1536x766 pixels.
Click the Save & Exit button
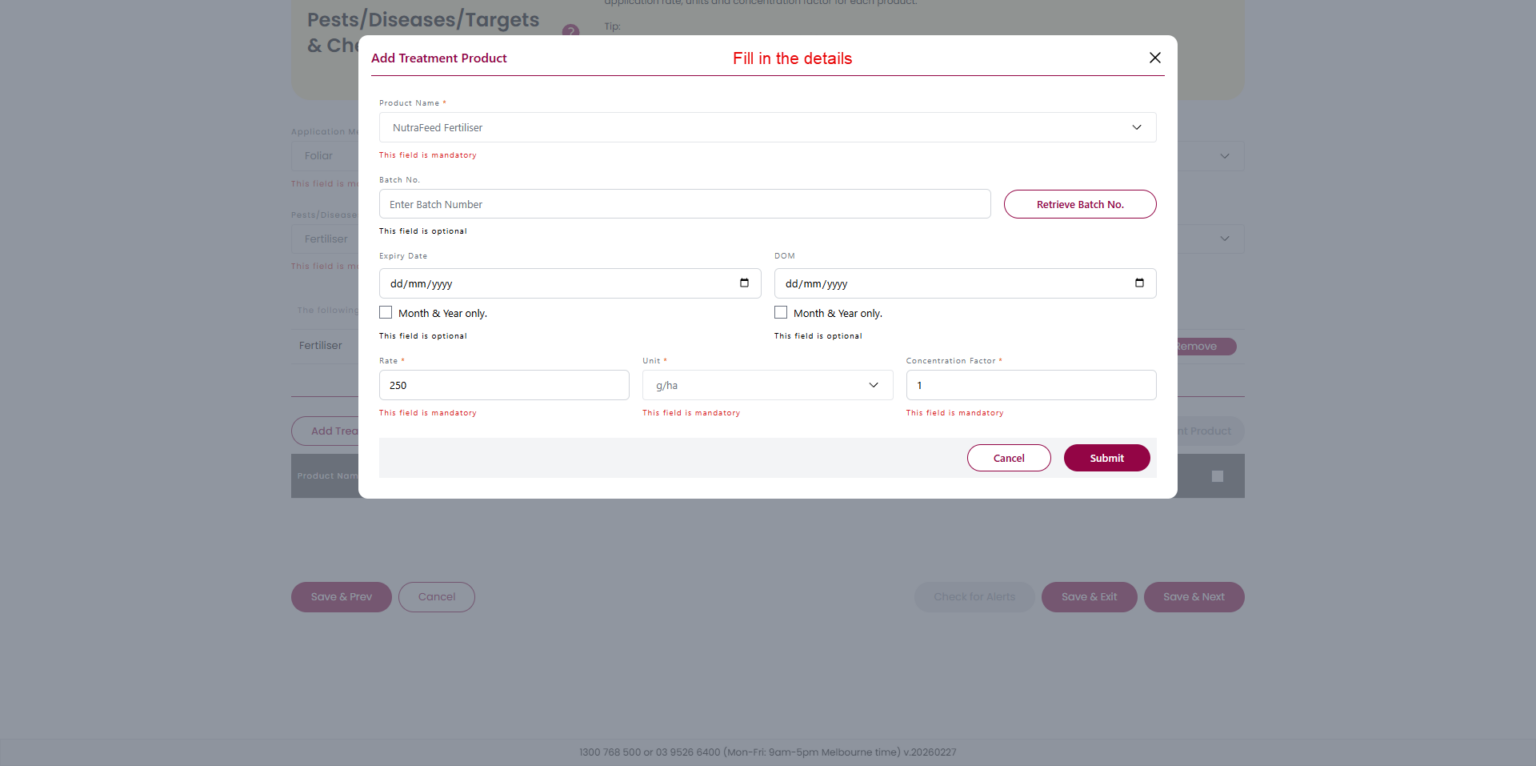click(x=1089, y=597)
